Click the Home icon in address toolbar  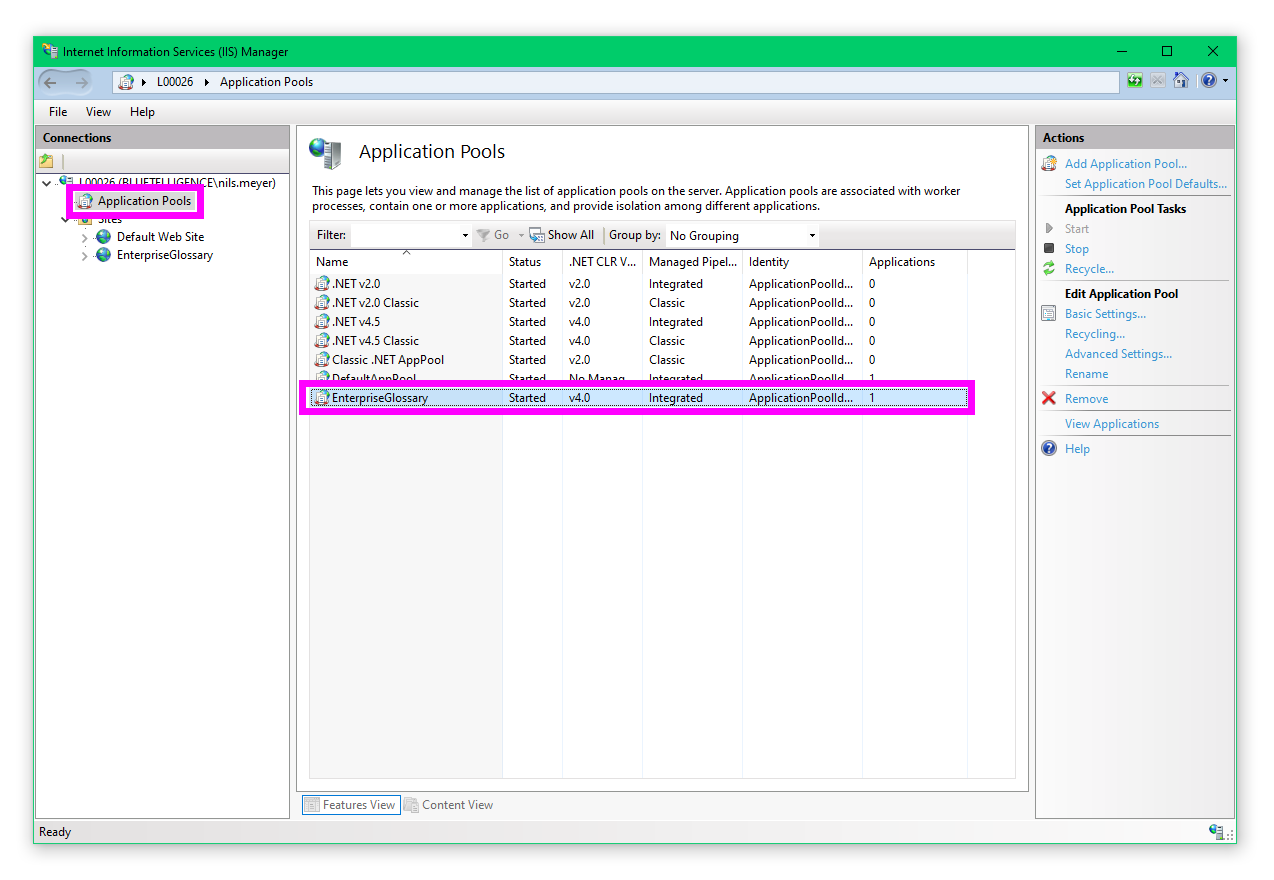point(1181,81)
